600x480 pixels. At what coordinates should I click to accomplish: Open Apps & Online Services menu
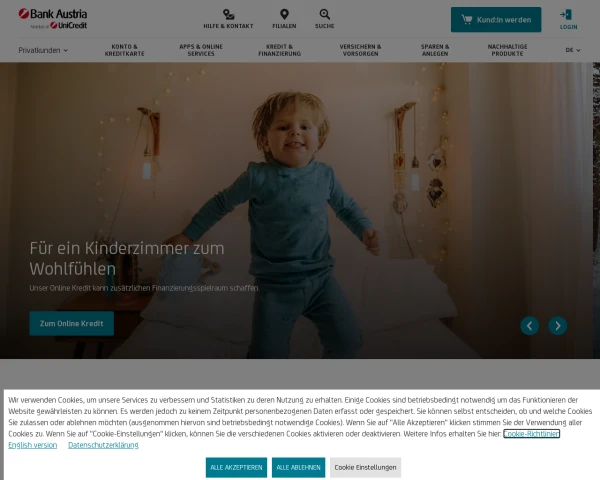pos(201,50)
